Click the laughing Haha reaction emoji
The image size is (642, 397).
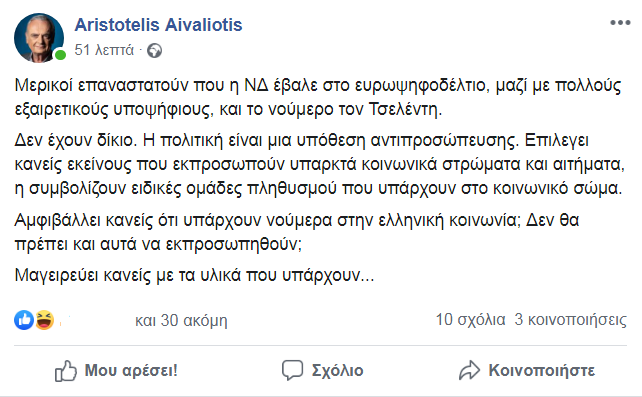point(44,320)
